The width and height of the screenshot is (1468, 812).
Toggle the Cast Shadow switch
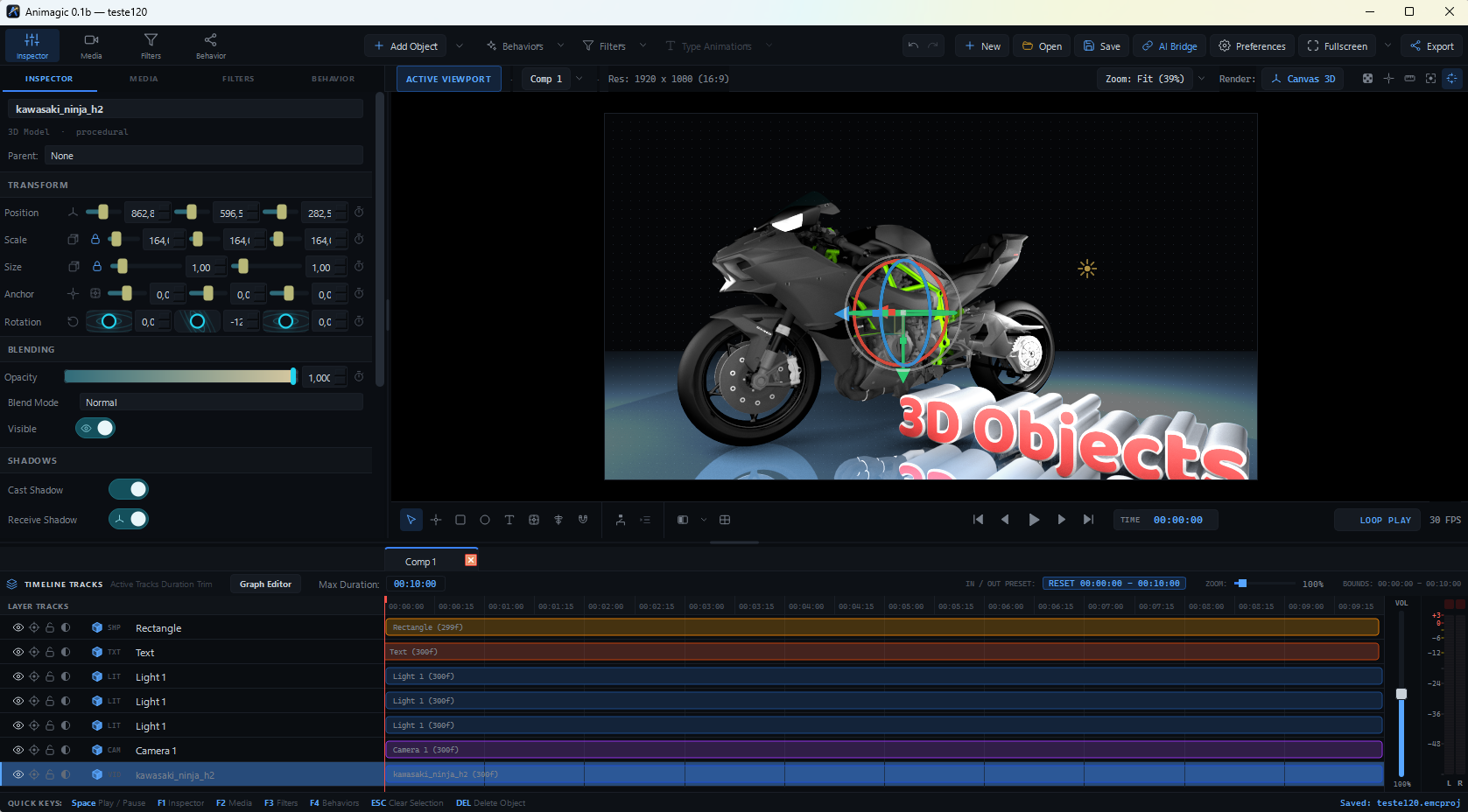tap(129, 489)
